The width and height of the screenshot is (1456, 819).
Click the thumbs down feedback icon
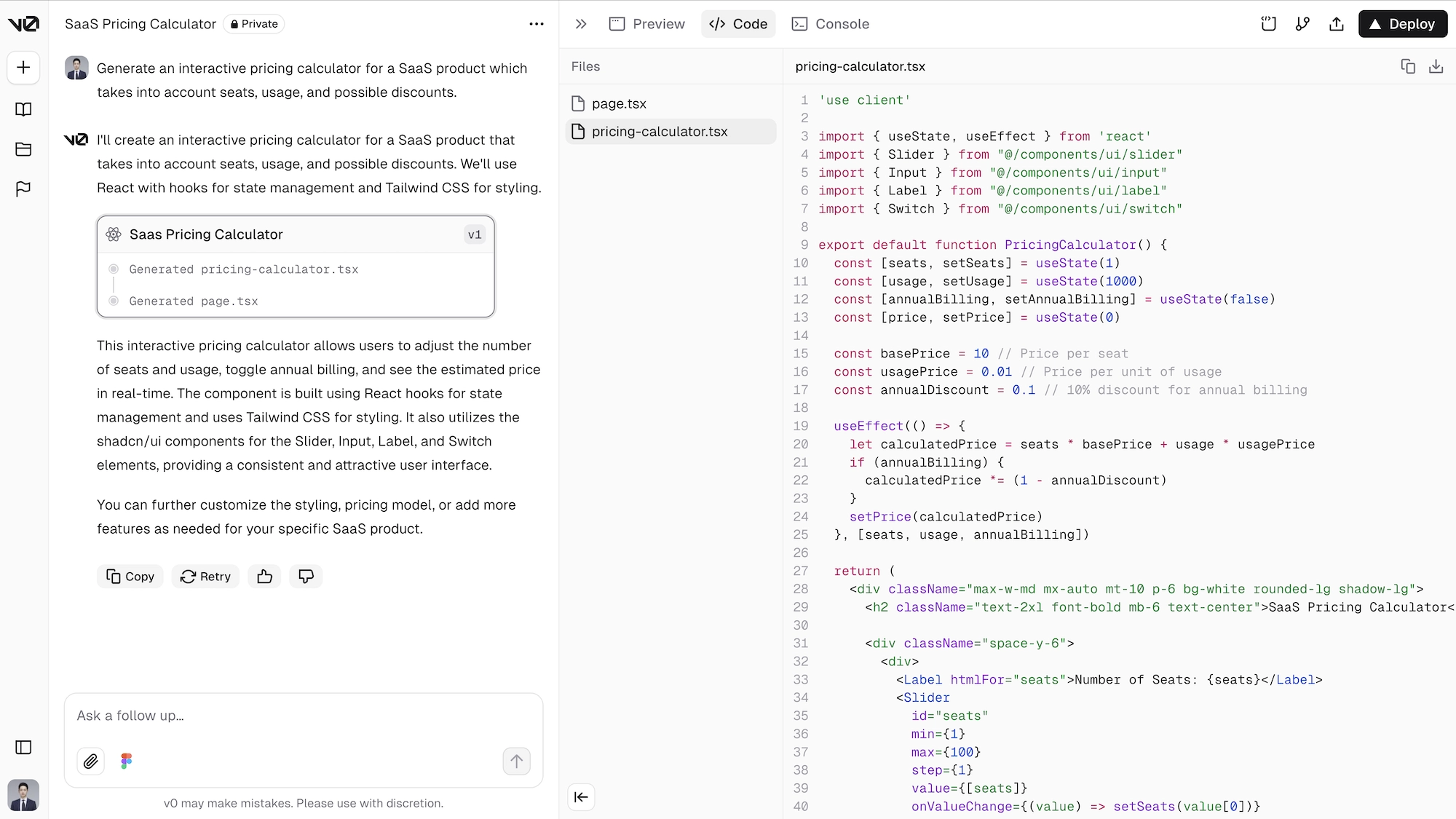pos(307,576)
